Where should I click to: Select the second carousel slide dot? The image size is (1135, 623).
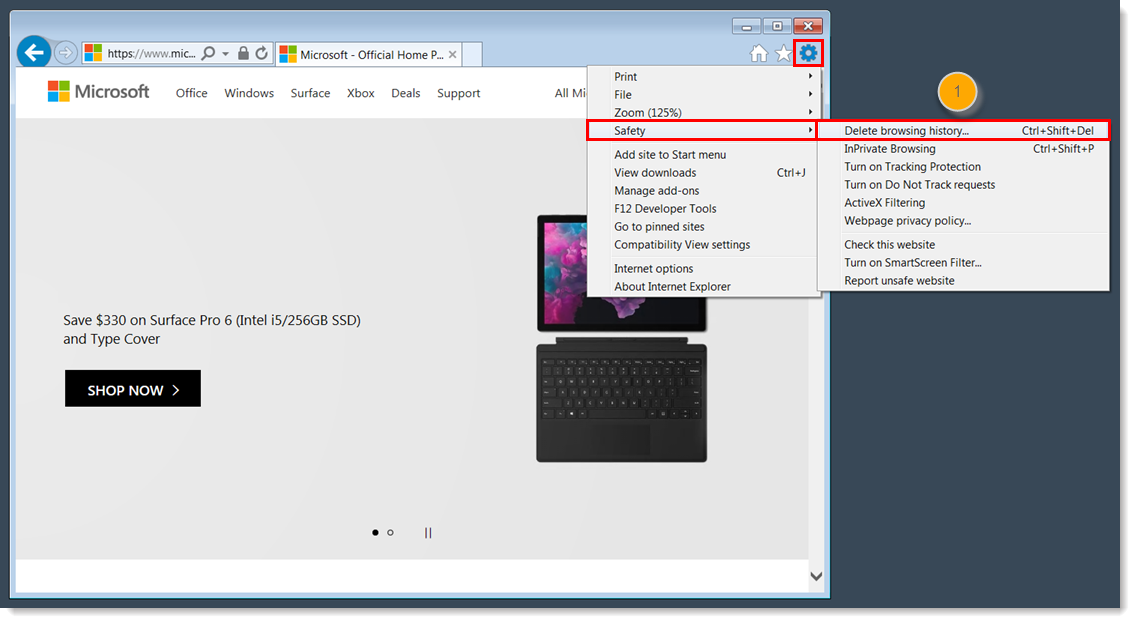click(390, 533)
